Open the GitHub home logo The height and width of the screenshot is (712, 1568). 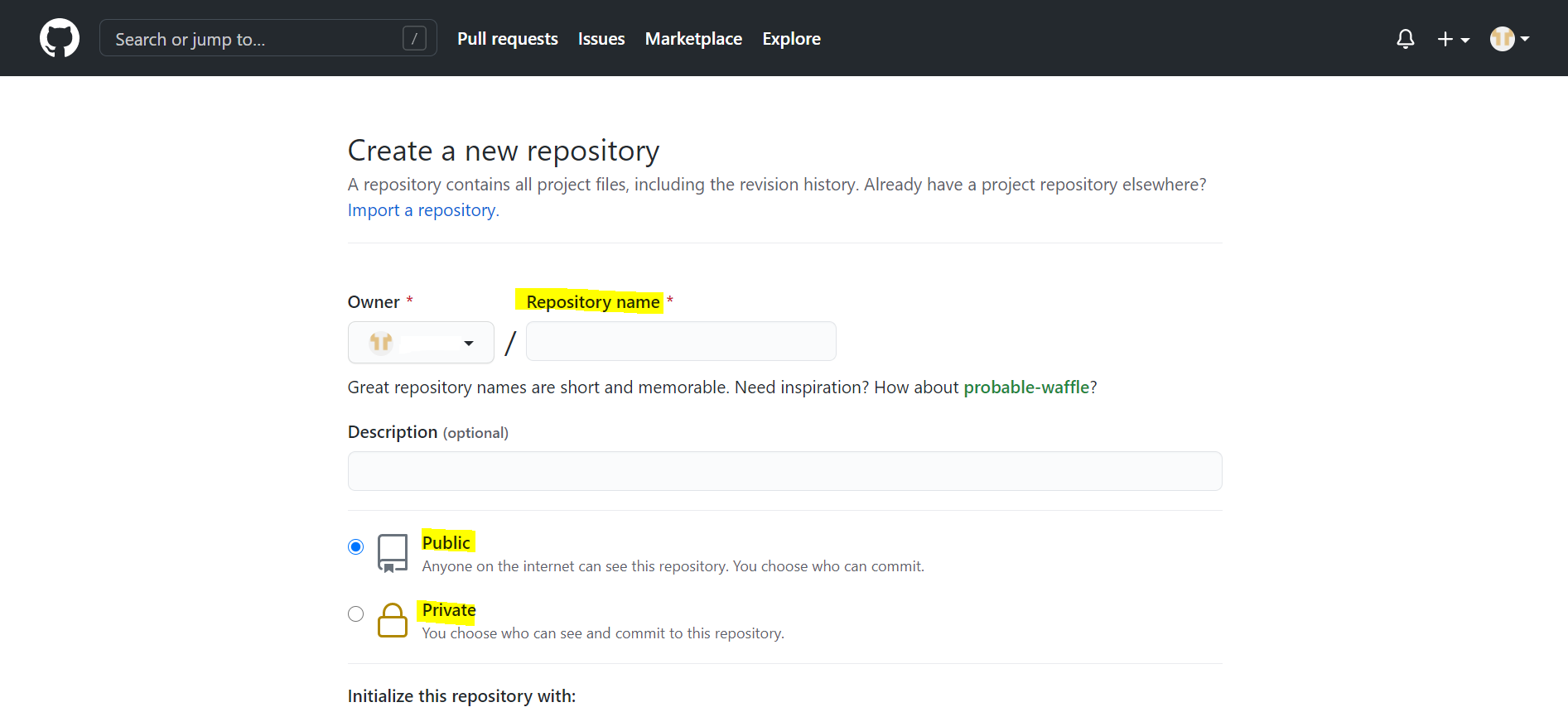tap(60, 39)
